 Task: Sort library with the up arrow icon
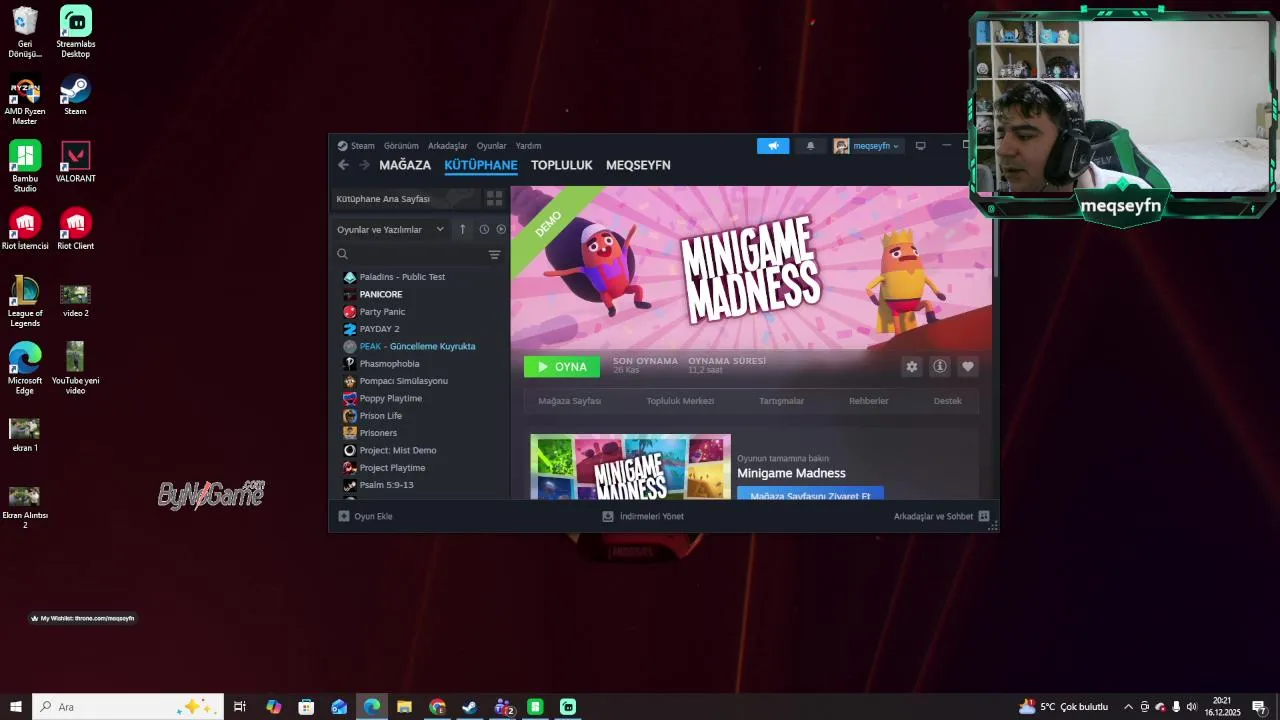[462, 229]
